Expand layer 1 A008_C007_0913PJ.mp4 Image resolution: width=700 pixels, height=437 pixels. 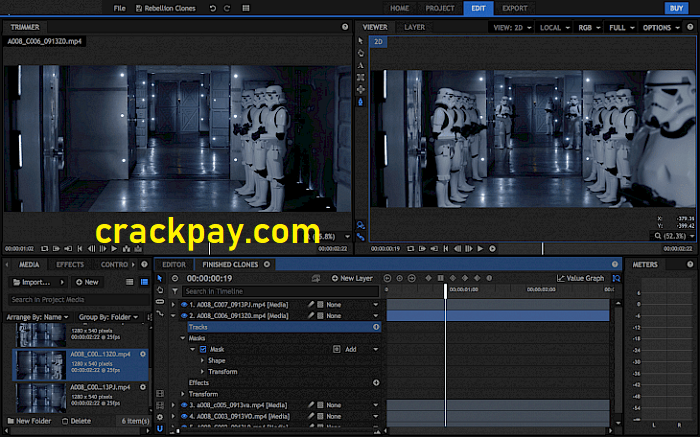pyautogui.click(x=173, y=304)
